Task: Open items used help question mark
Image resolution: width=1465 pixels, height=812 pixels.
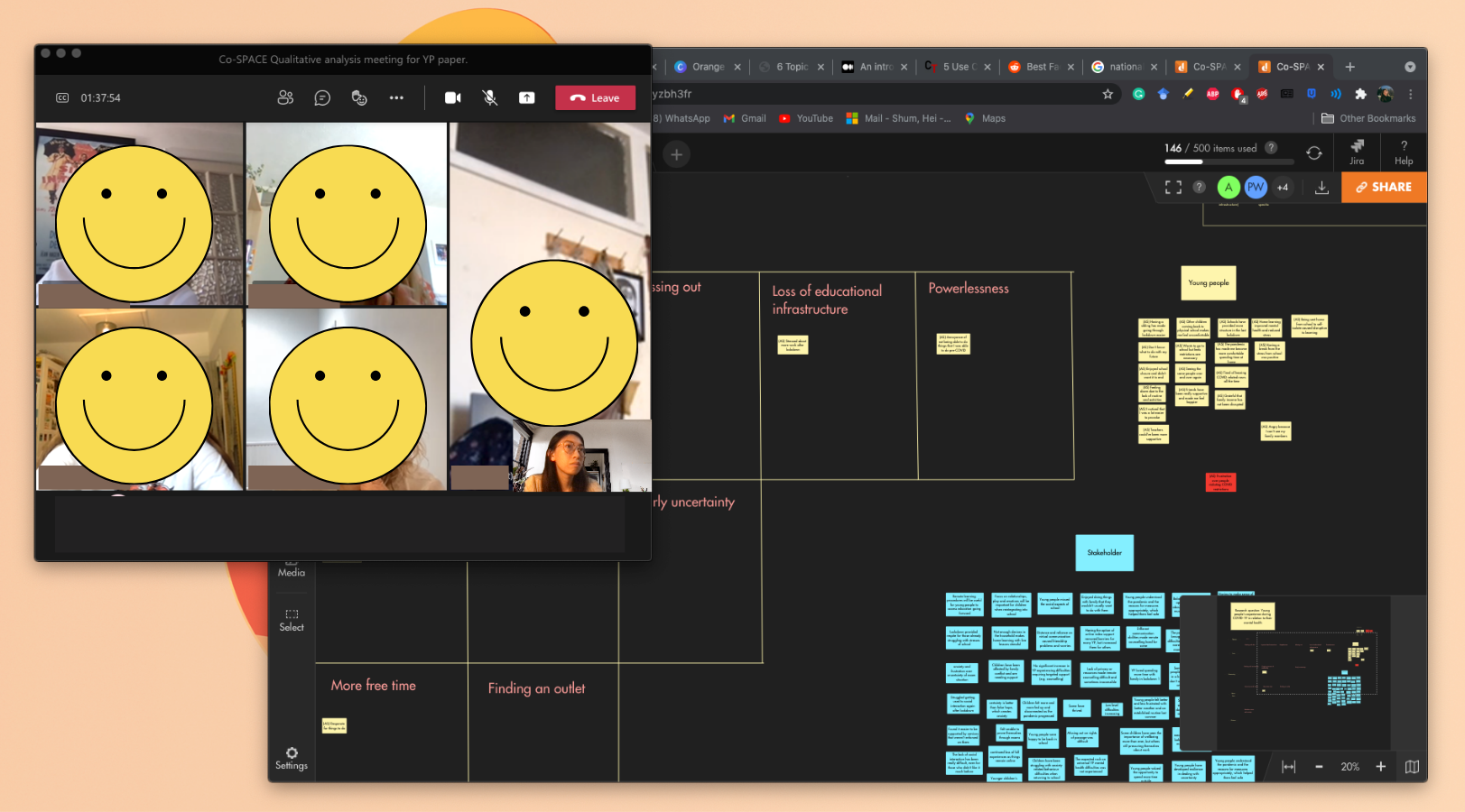Action: [x=1271, y=147]
